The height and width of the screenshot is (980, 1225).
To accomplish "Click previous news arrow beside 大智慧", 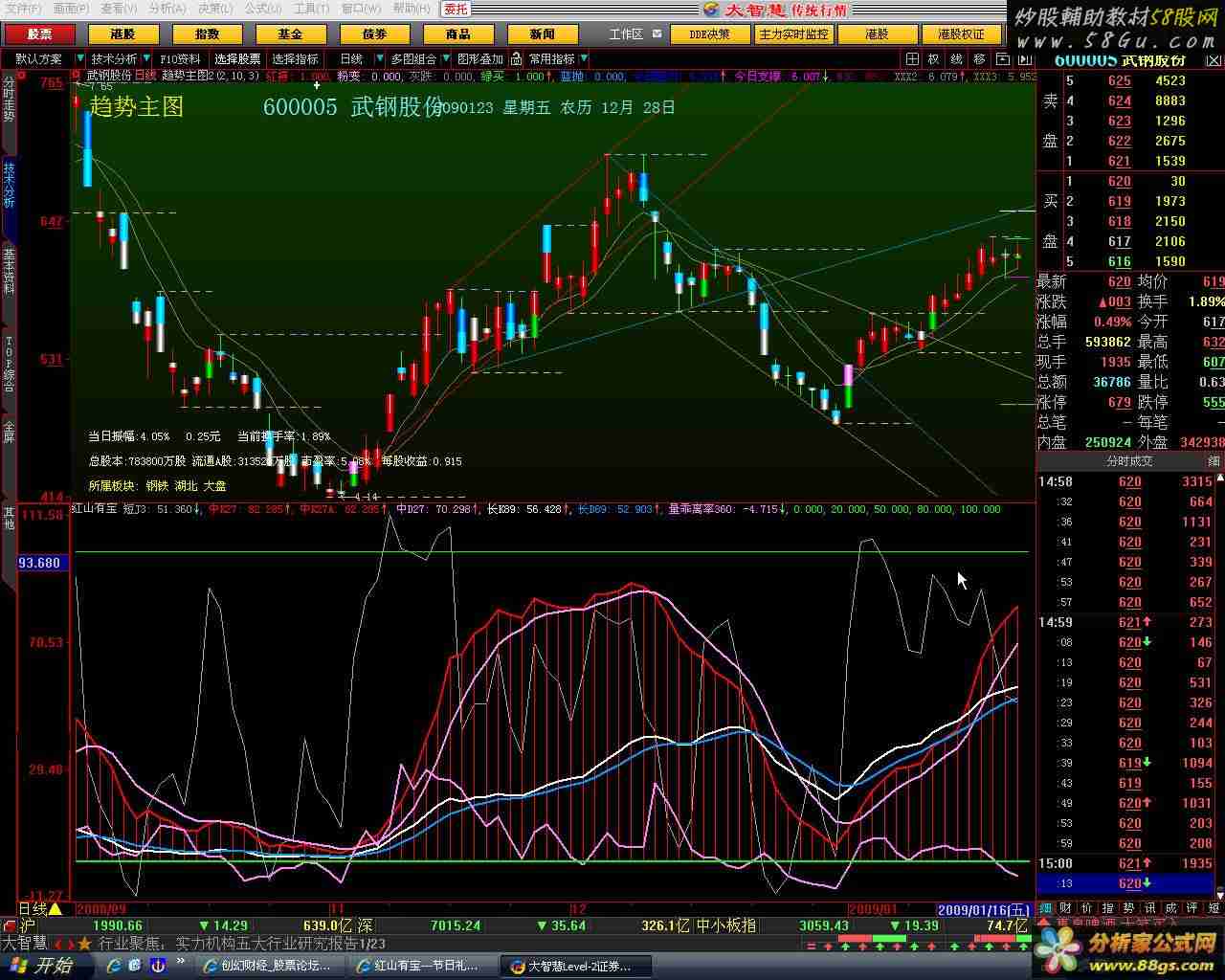I will 57,943.
